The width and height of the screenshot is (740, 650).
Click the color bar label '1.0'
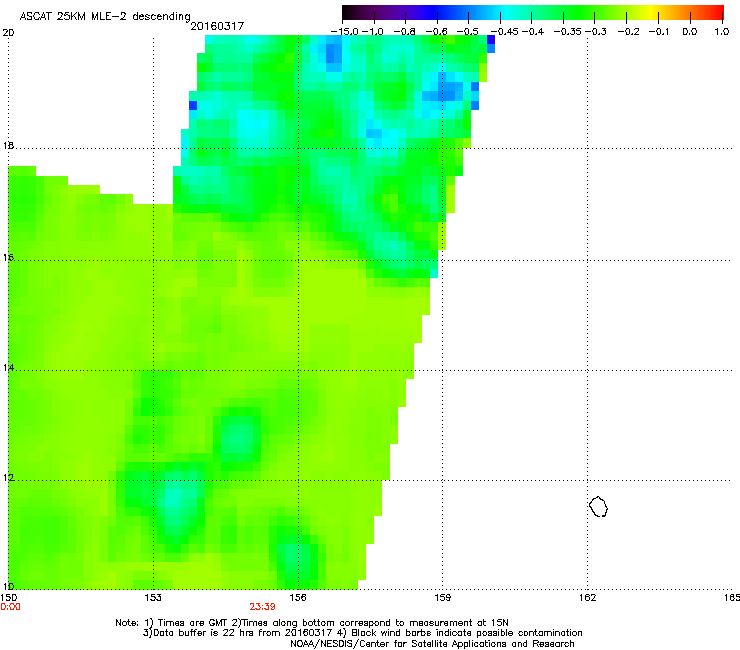pyautogui.click(x=722, y=32)
